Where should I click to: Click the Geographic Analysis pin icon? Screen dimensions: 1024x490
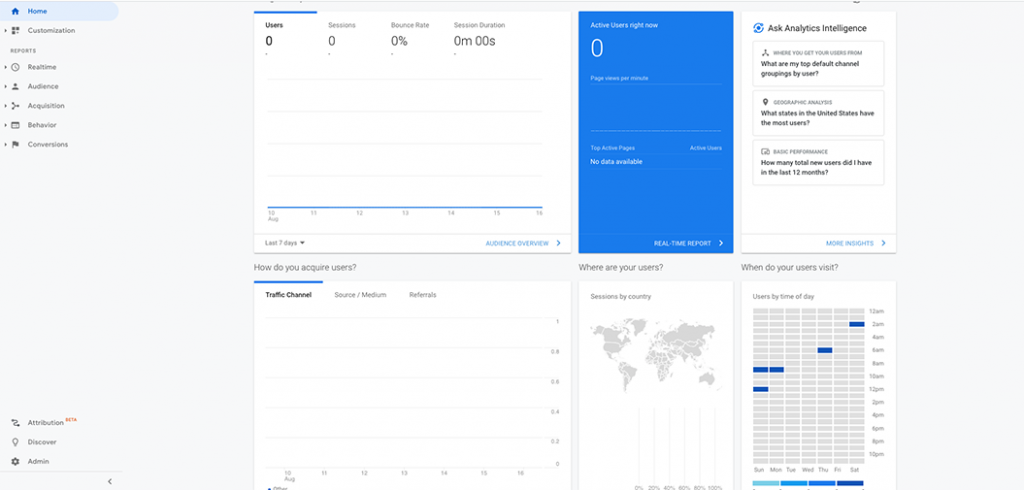click(765, 102)
